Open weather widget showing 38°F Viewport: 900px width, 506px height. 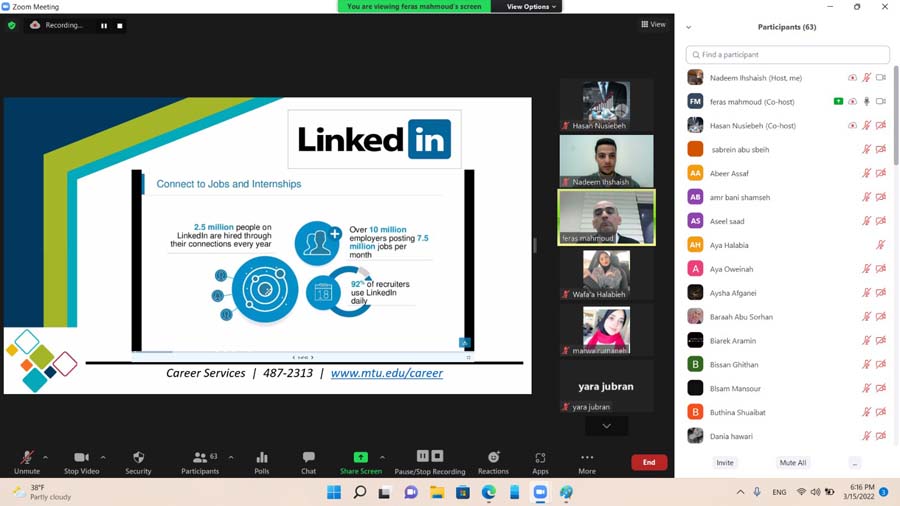42,492
